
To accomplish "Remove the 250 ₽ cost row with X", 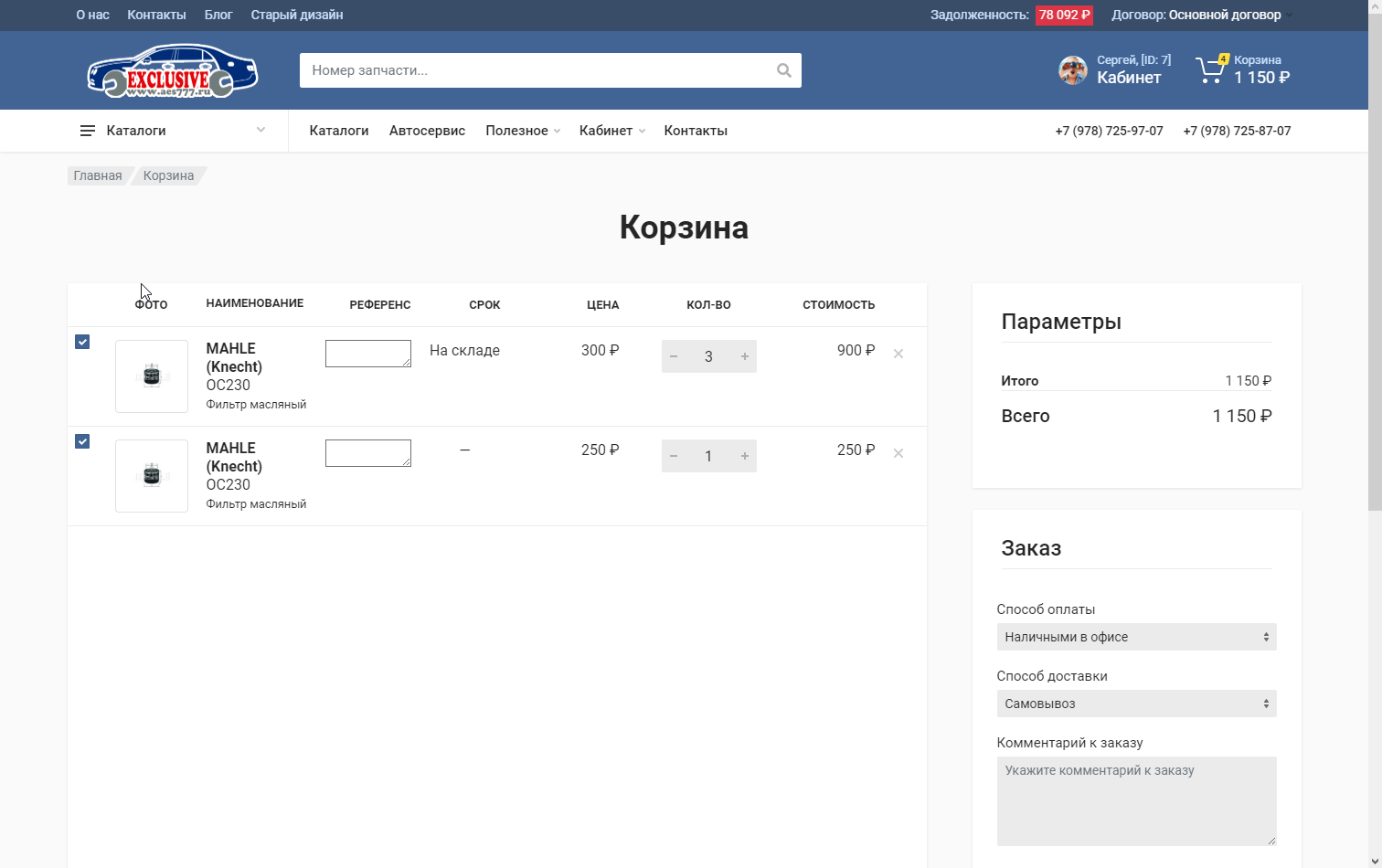I will 898,453.
